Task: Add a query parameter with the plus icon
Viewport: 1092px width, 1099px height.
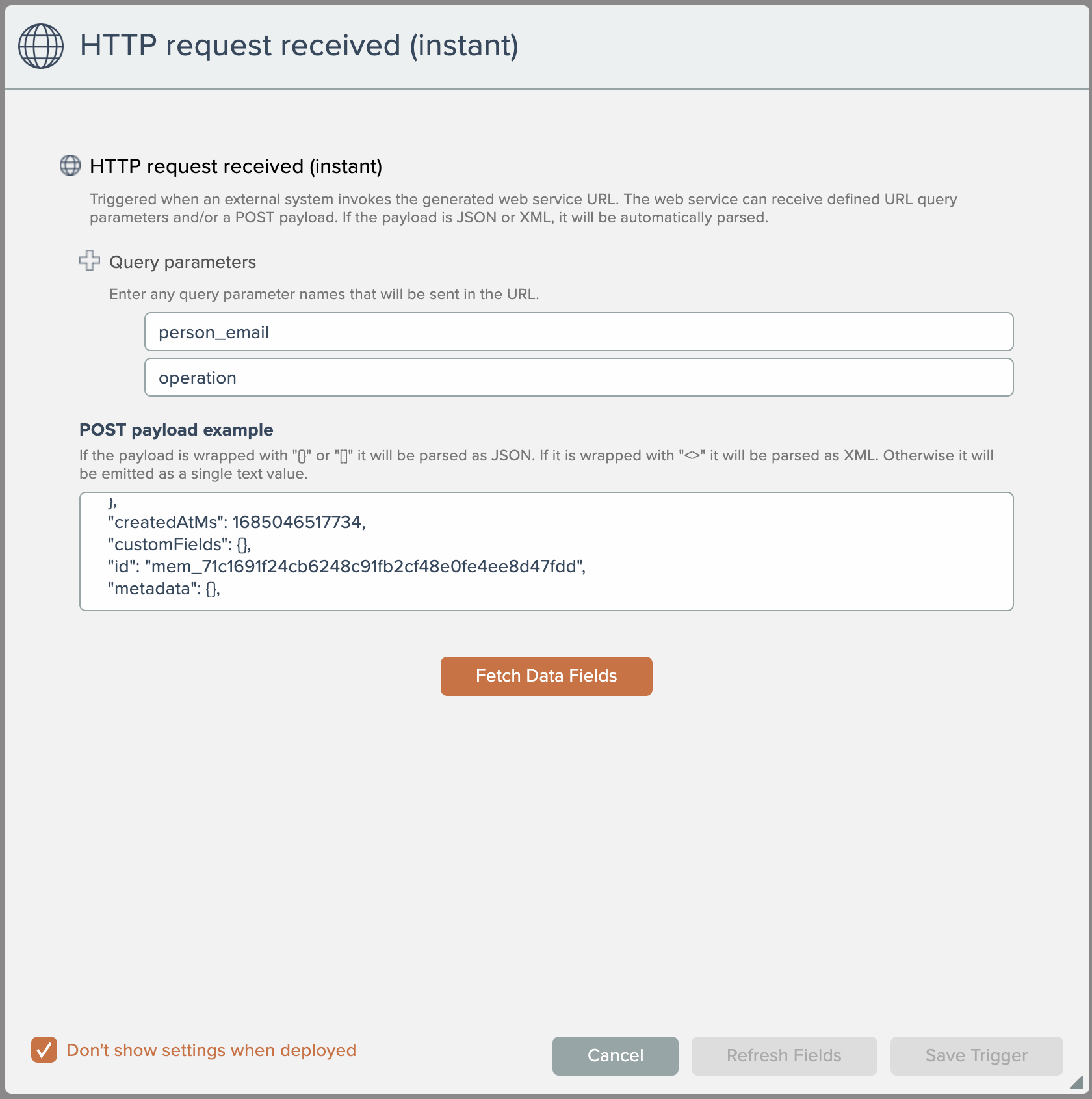Action: 90,261
